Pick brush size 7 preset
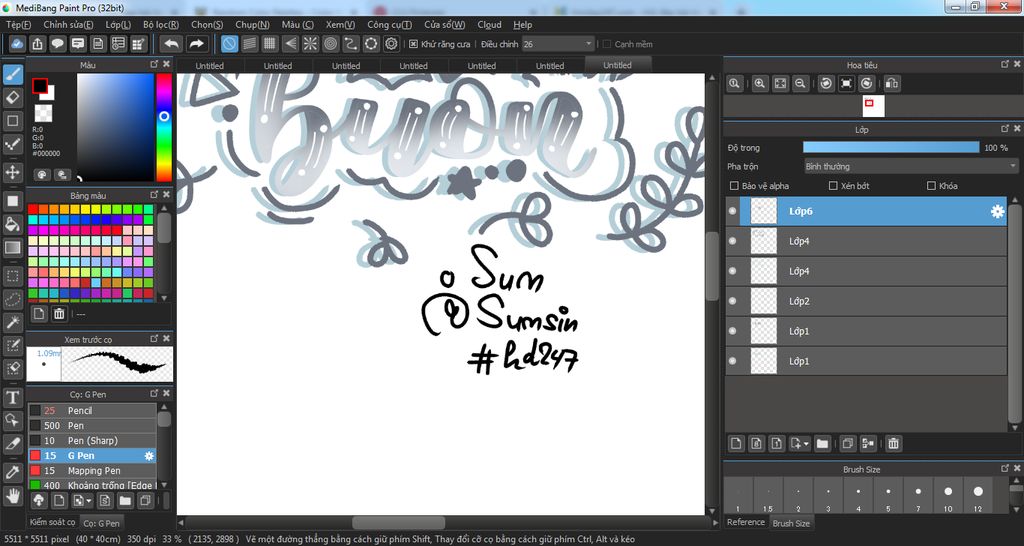This screenshot has width=1024, height=546. [918, 494]
